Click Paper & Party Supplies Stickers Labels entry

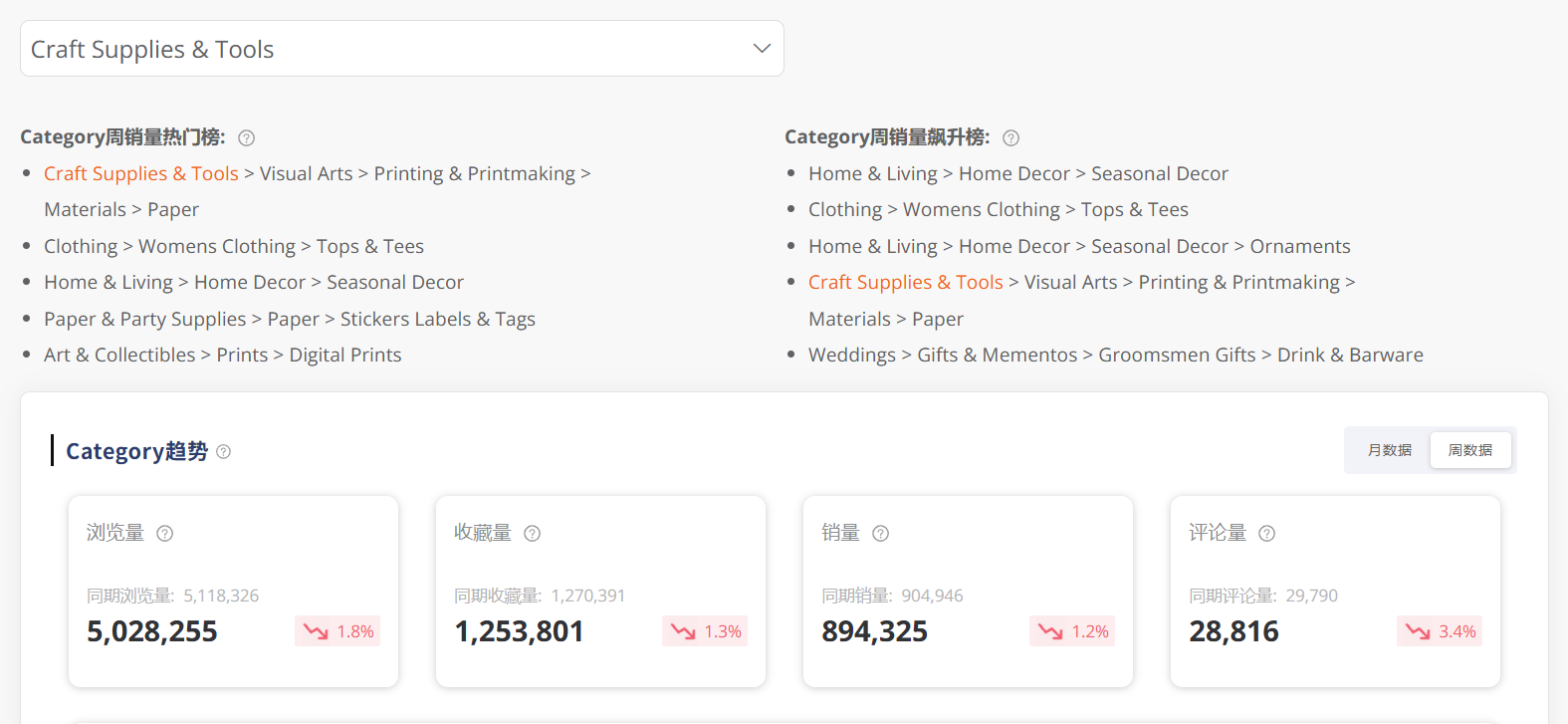pyautogui.click(x=290, y=320)
